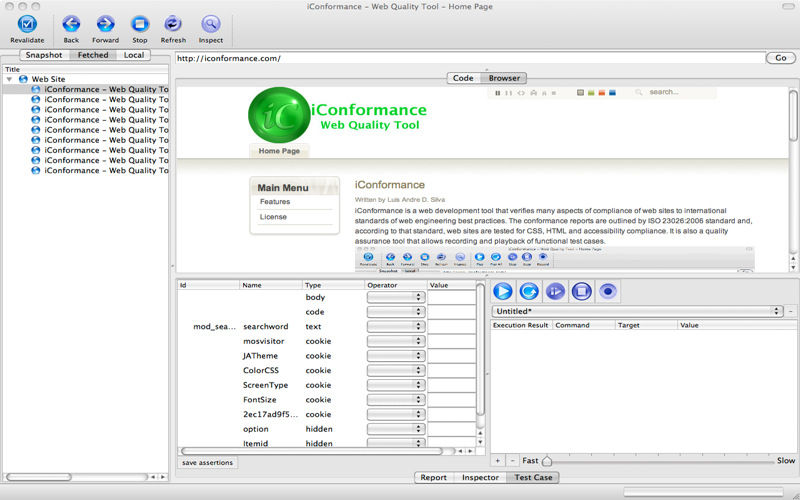Click the green iC logo on the page
This screenshot has width=800, height=500.
279,115
